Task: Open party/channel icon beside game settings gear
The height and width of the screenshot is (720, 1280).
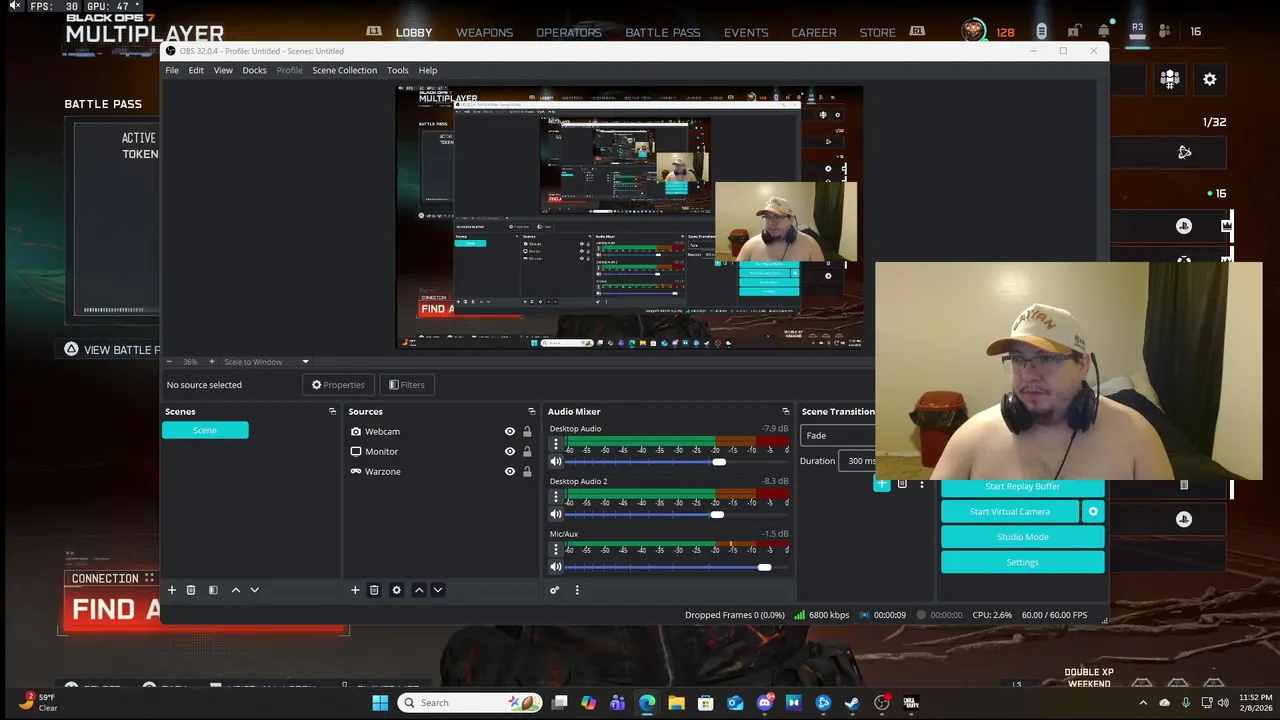Action: pyautogui.click(x=1170, y=79)
